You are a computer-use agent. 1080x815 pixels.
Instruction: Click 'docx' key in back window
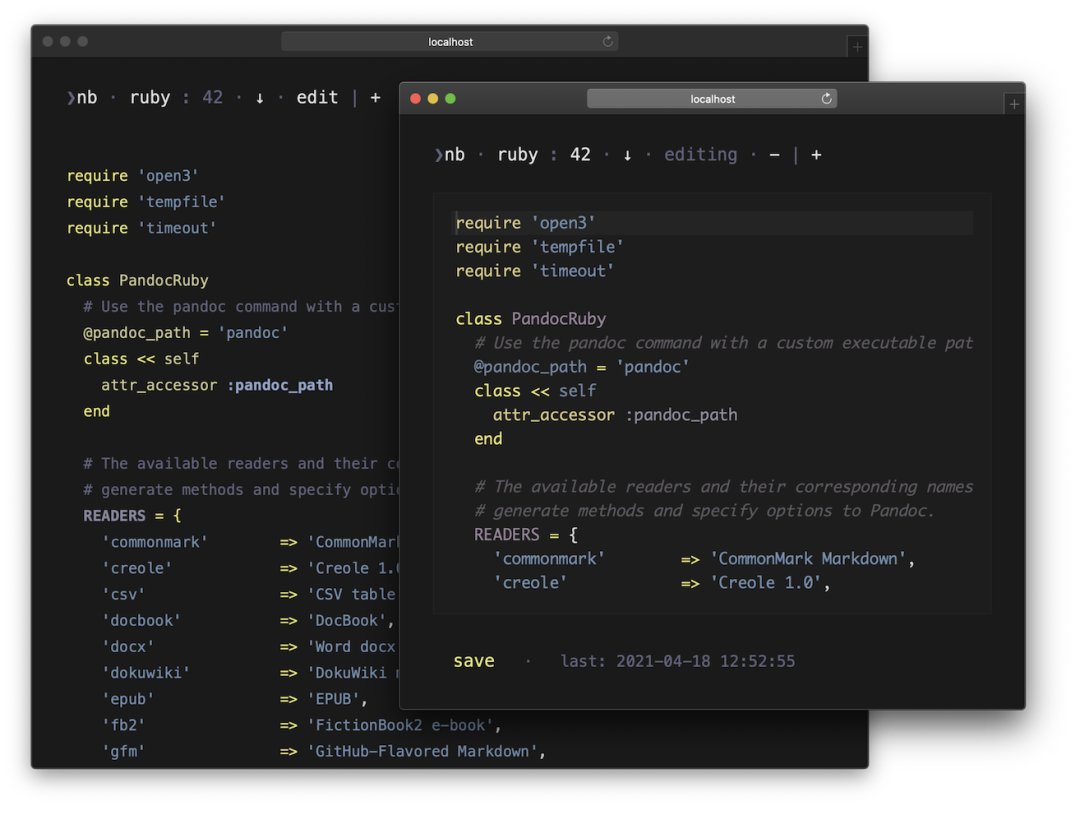click(128, 647)
